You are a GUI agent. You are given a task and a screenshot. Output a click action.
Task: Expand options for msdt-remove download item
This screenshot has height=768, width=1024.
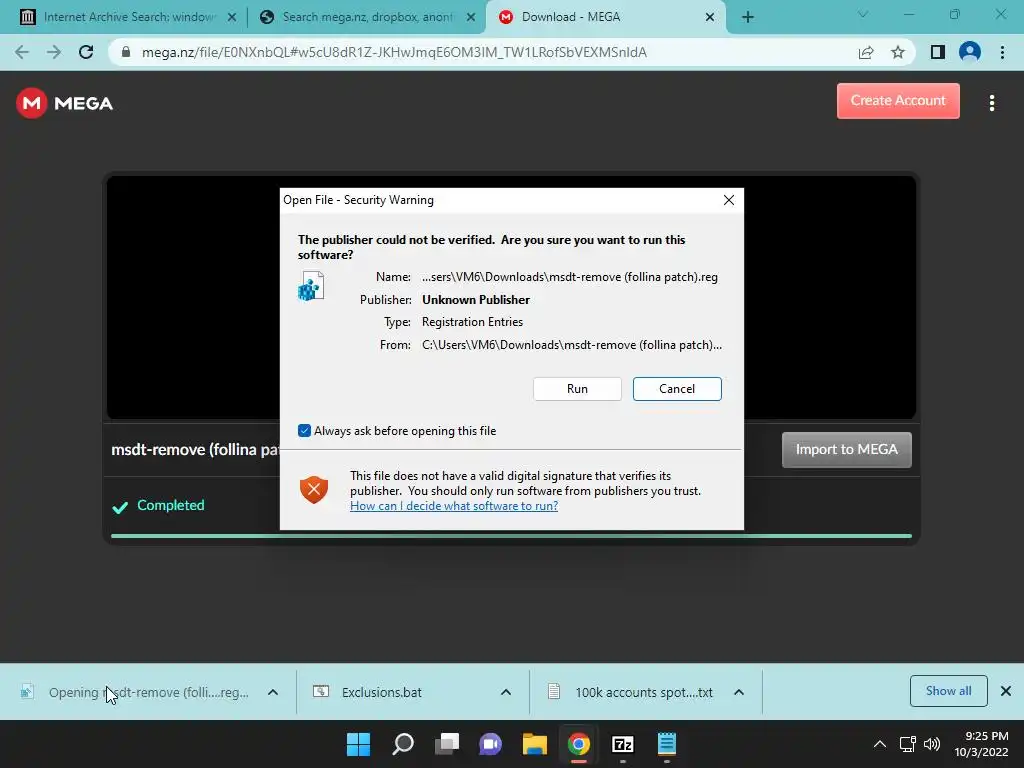[x=273, y=692]
